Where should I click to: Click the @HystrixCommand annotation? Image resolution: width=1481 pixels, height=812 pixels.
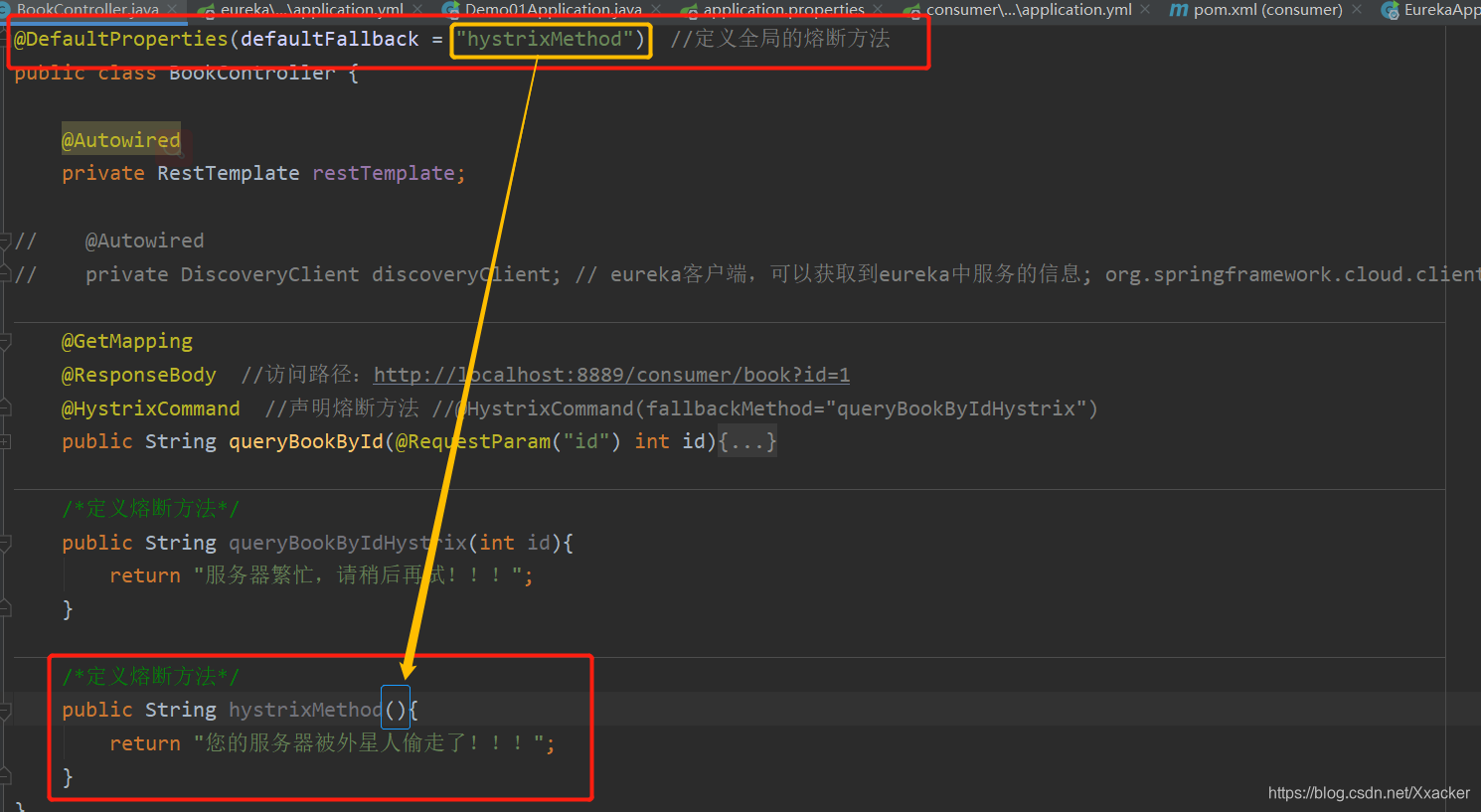151,408
